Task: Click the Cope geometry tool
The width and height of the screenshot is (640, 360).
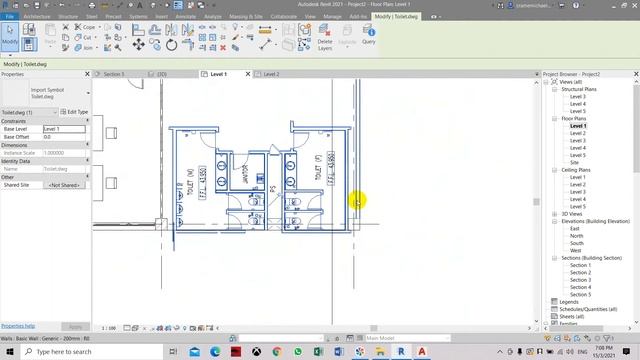Action: click(85, 27)
